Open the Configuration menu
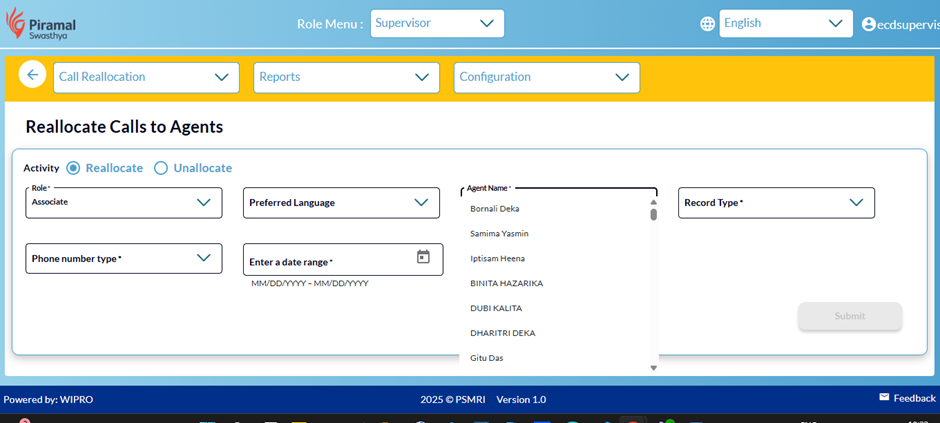The height and width of the screenshot is (423, 940). coord(546,77)
